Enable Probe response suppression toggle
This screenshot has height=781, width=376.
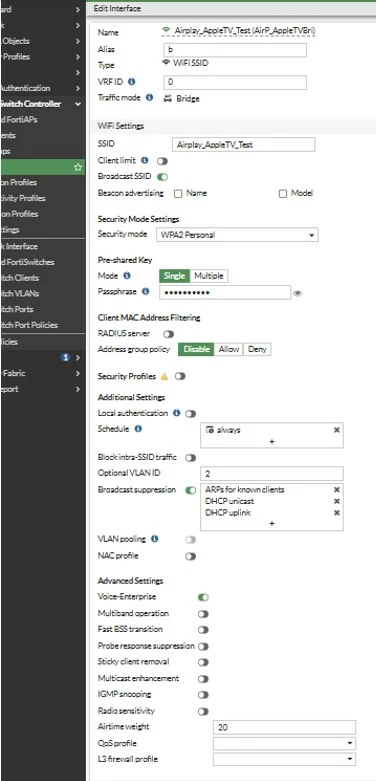click(203, 647)
